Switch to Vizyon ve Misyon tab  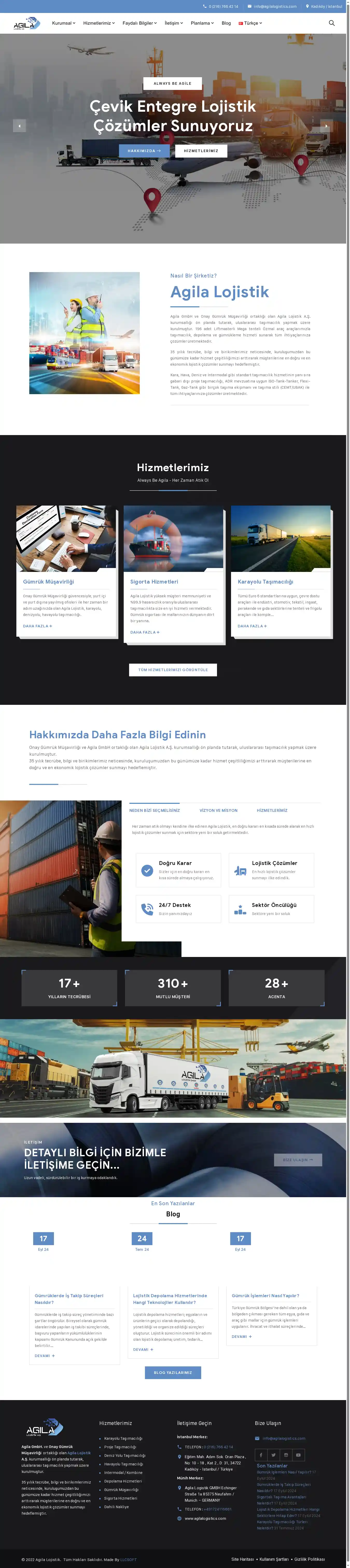(x=218, y=810)
